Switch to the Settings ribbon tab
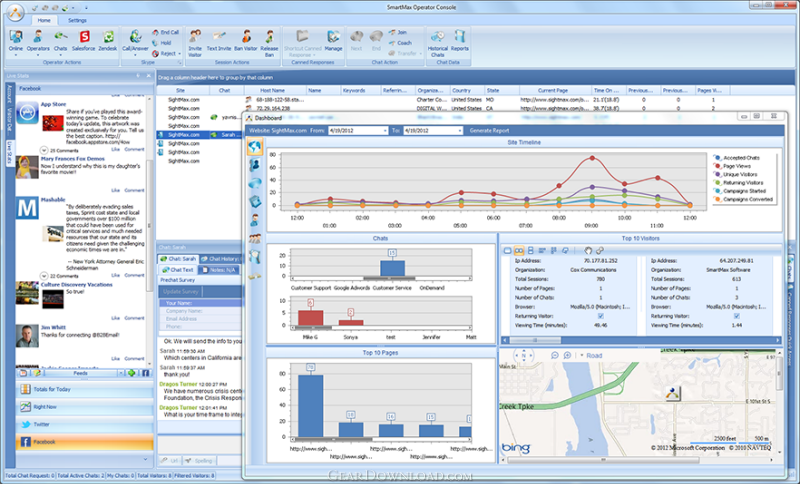This screenshot has width=800, height=484. coord(77,20)
